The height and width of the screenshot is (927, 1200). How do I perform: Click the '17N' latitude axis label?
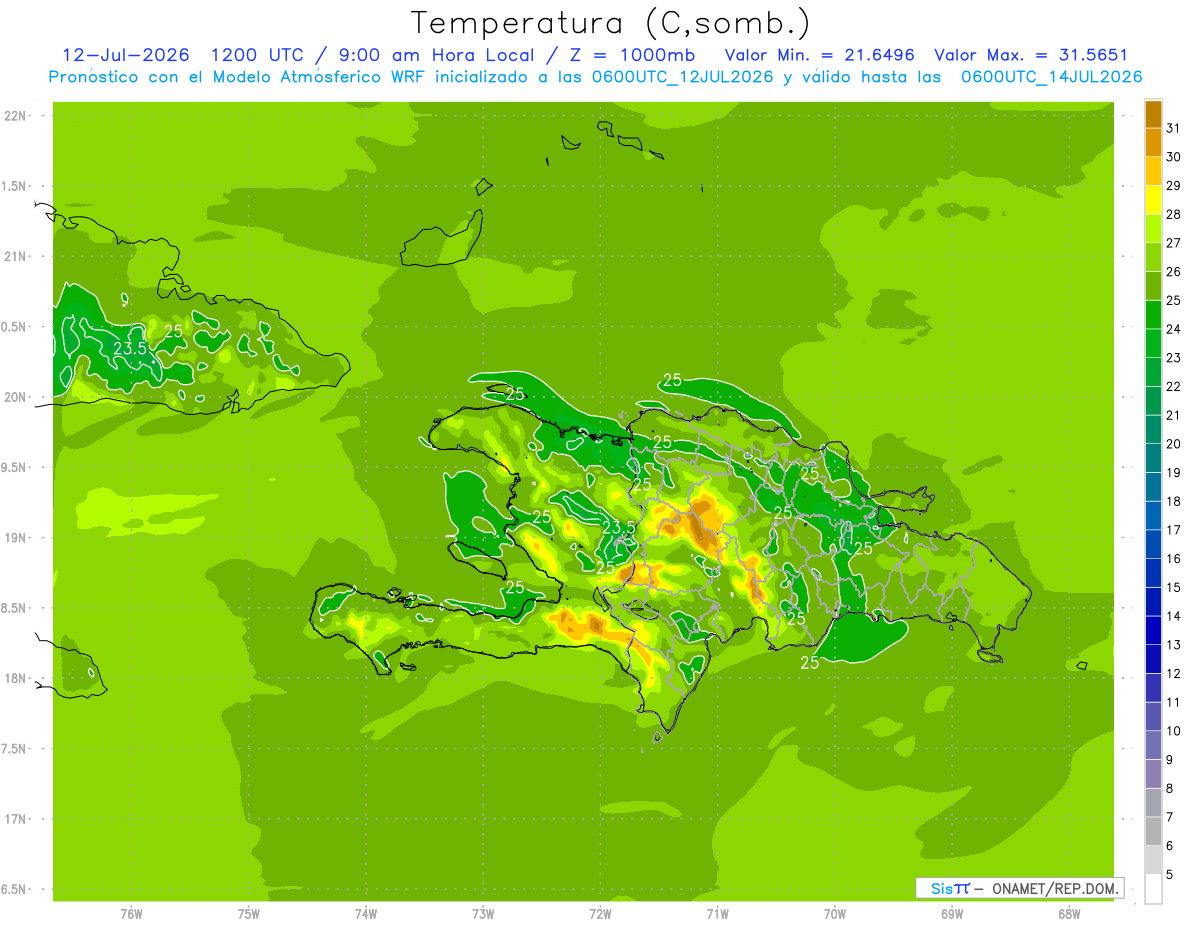click(x=15, y=819)
